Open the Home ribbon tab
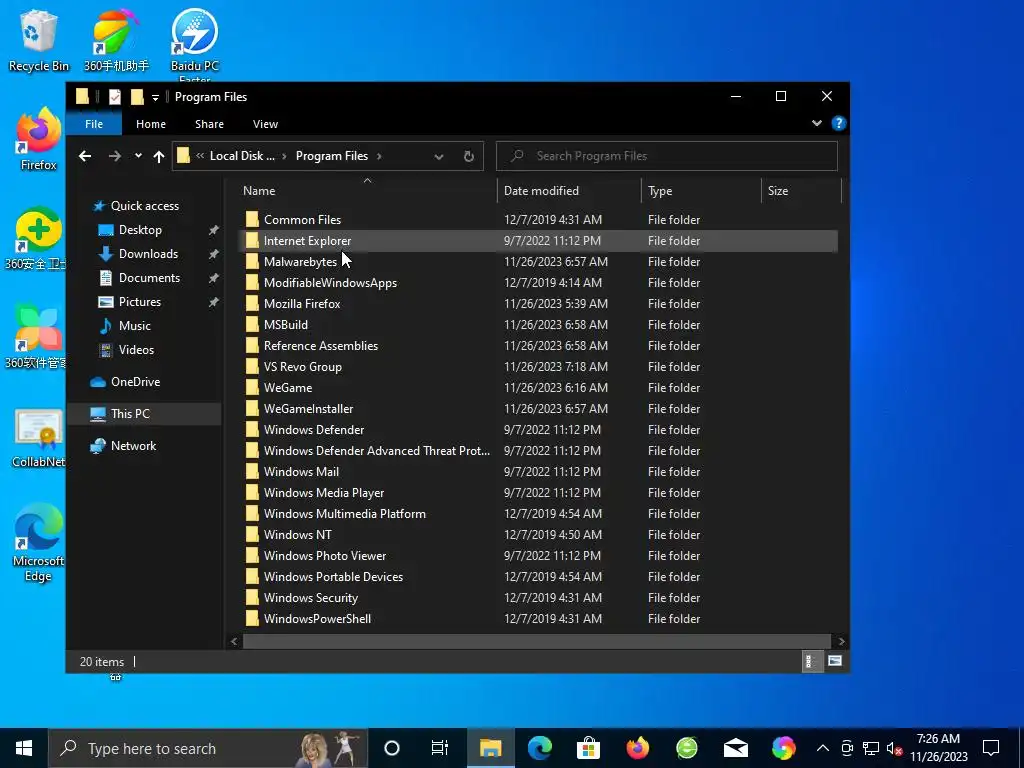 [151, 124]
